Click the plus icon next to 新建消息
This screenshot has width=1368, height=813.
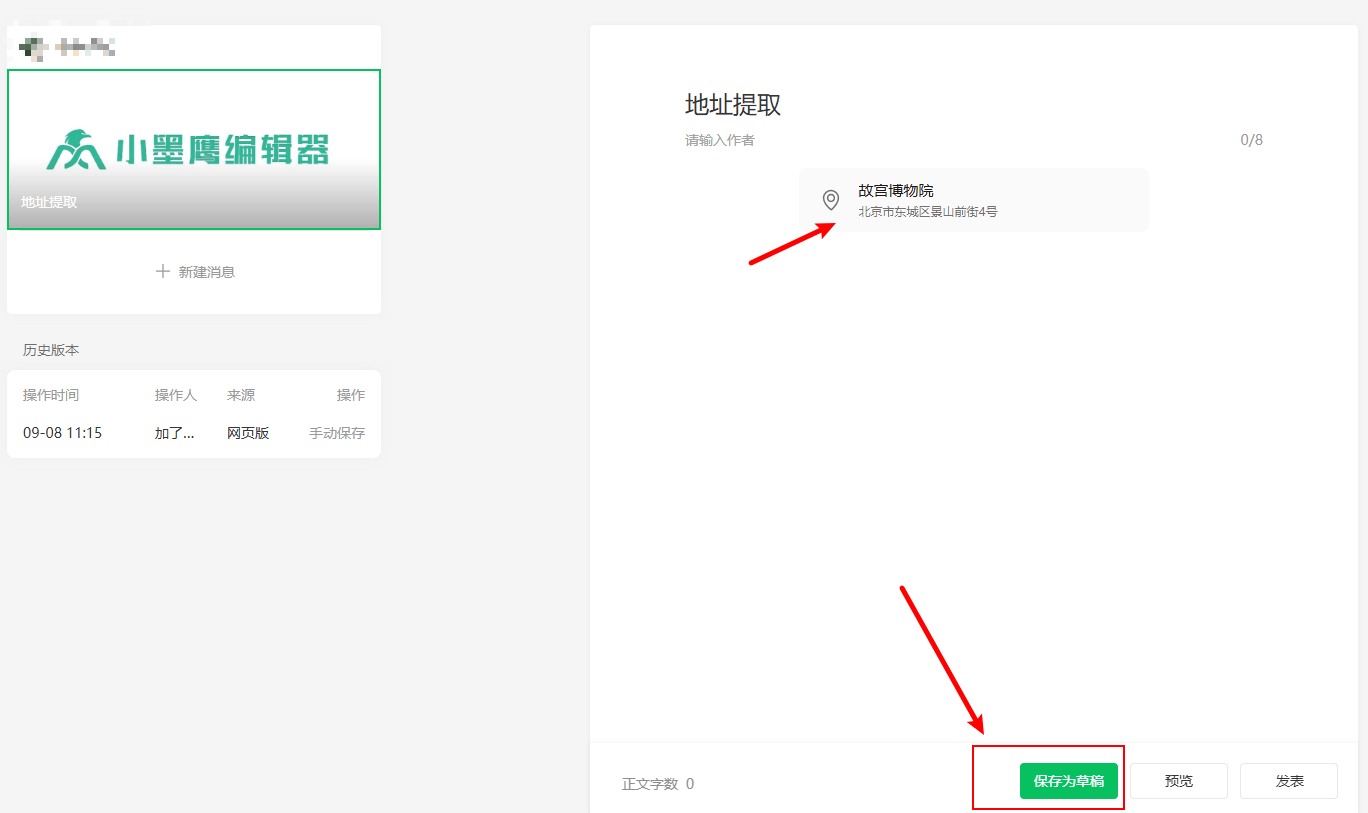163,270
